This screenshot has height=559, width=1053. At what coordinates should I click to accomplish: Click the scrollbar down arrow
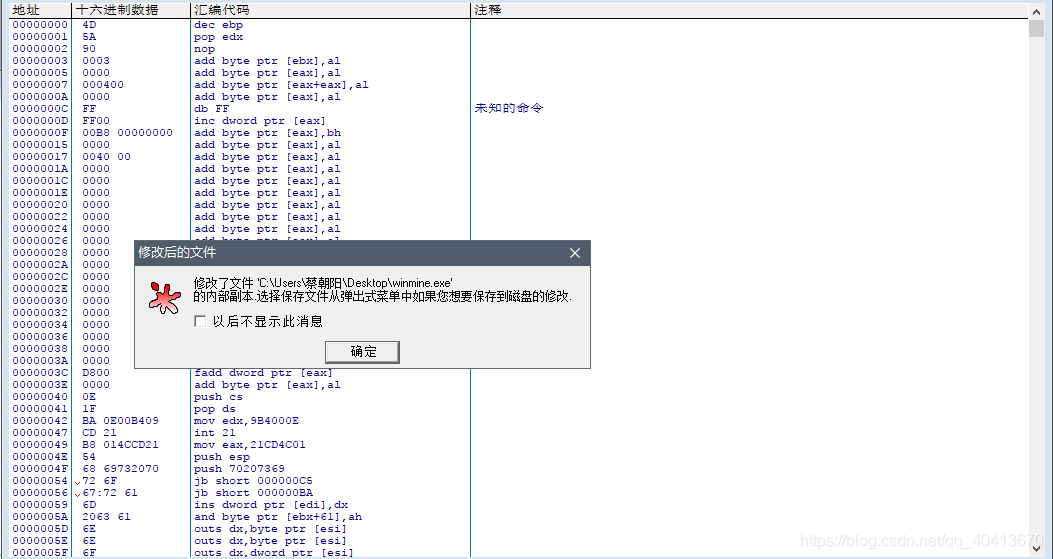tap(1037, 549)
